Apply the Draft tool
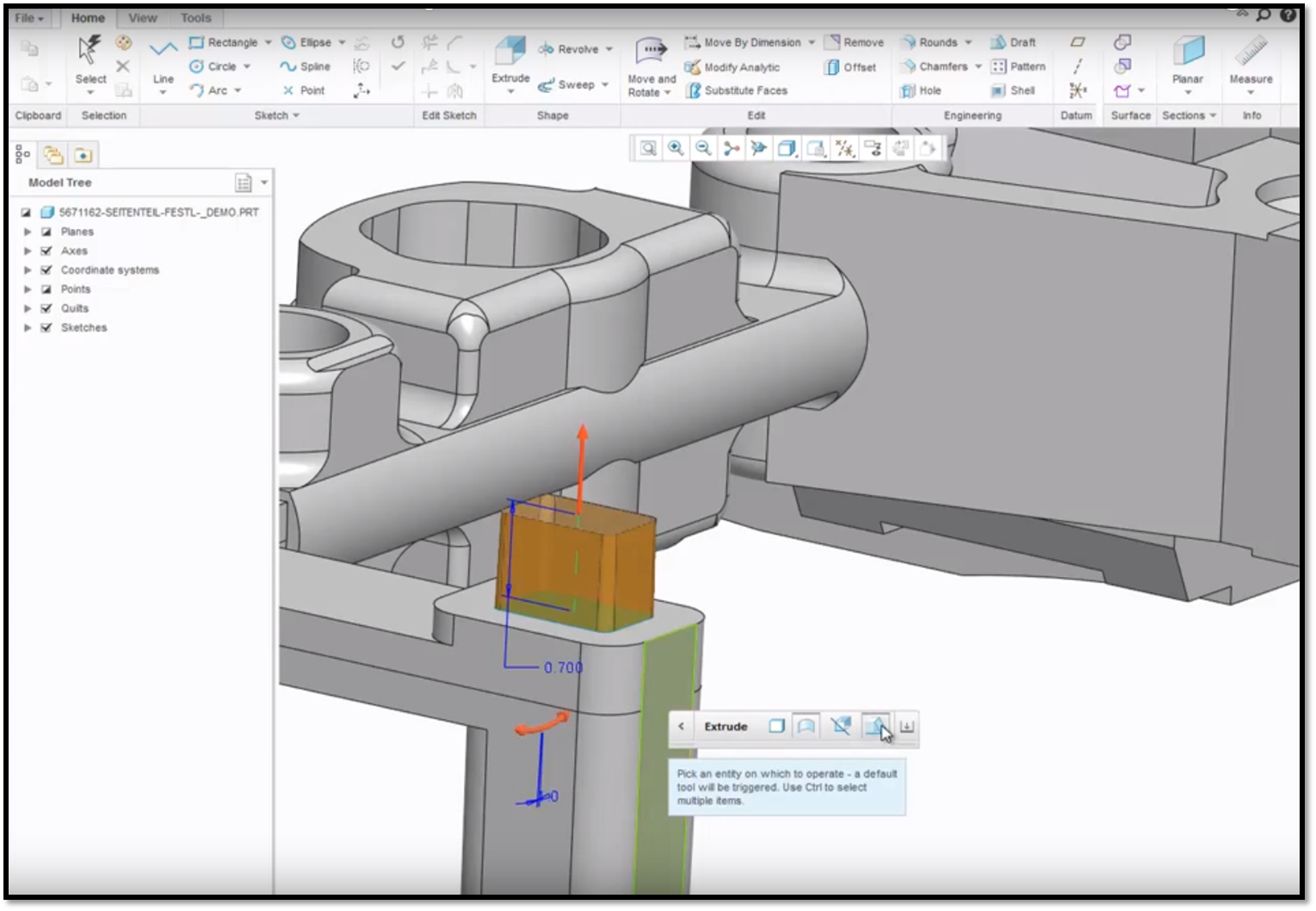 click(x=1013, y=42)
